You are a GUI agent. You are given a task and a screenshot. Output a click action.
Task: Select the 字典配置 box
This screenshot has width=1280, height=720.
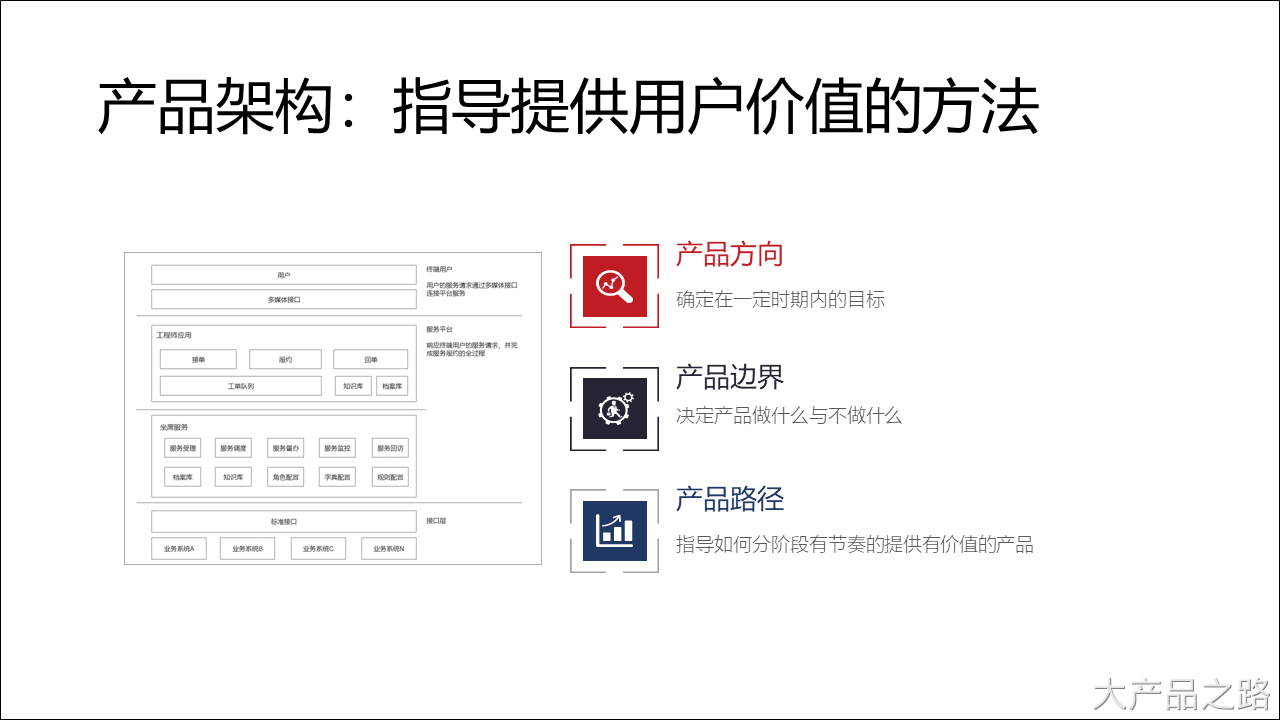(339, 476)
